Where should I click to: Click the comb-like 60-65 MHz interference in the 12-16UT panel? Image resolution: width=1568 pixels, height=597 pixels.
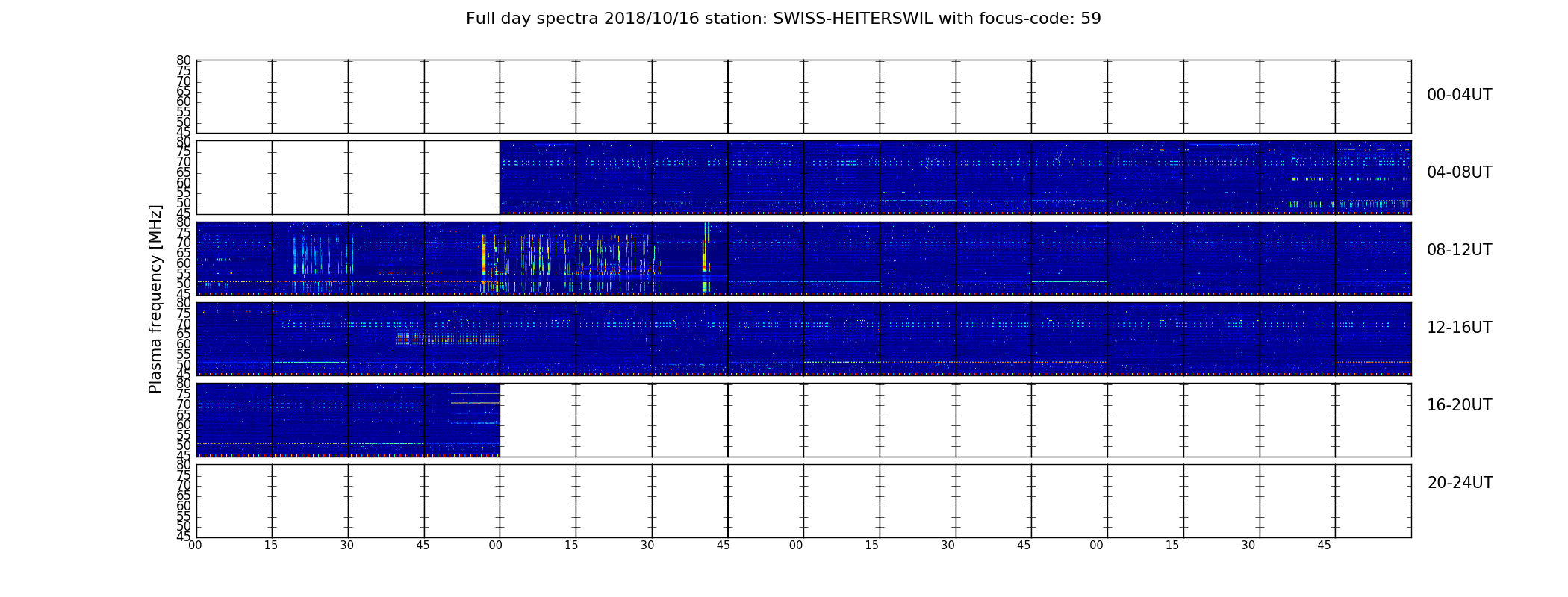(447, 338)
